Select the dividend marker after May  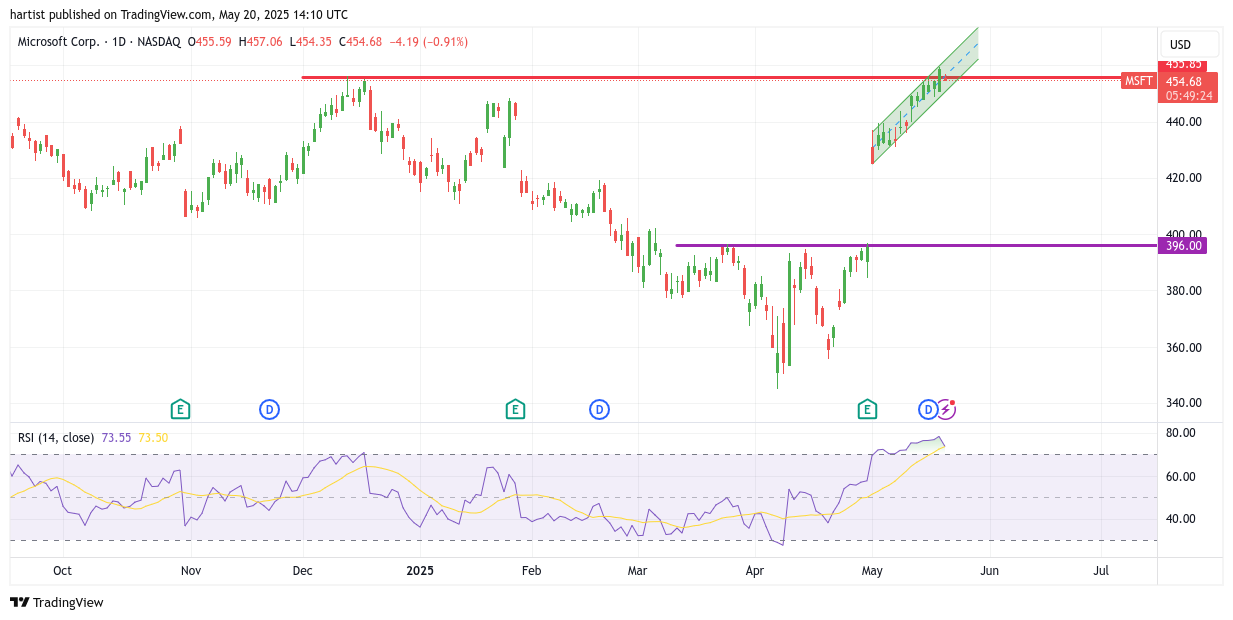coord(928,409)
